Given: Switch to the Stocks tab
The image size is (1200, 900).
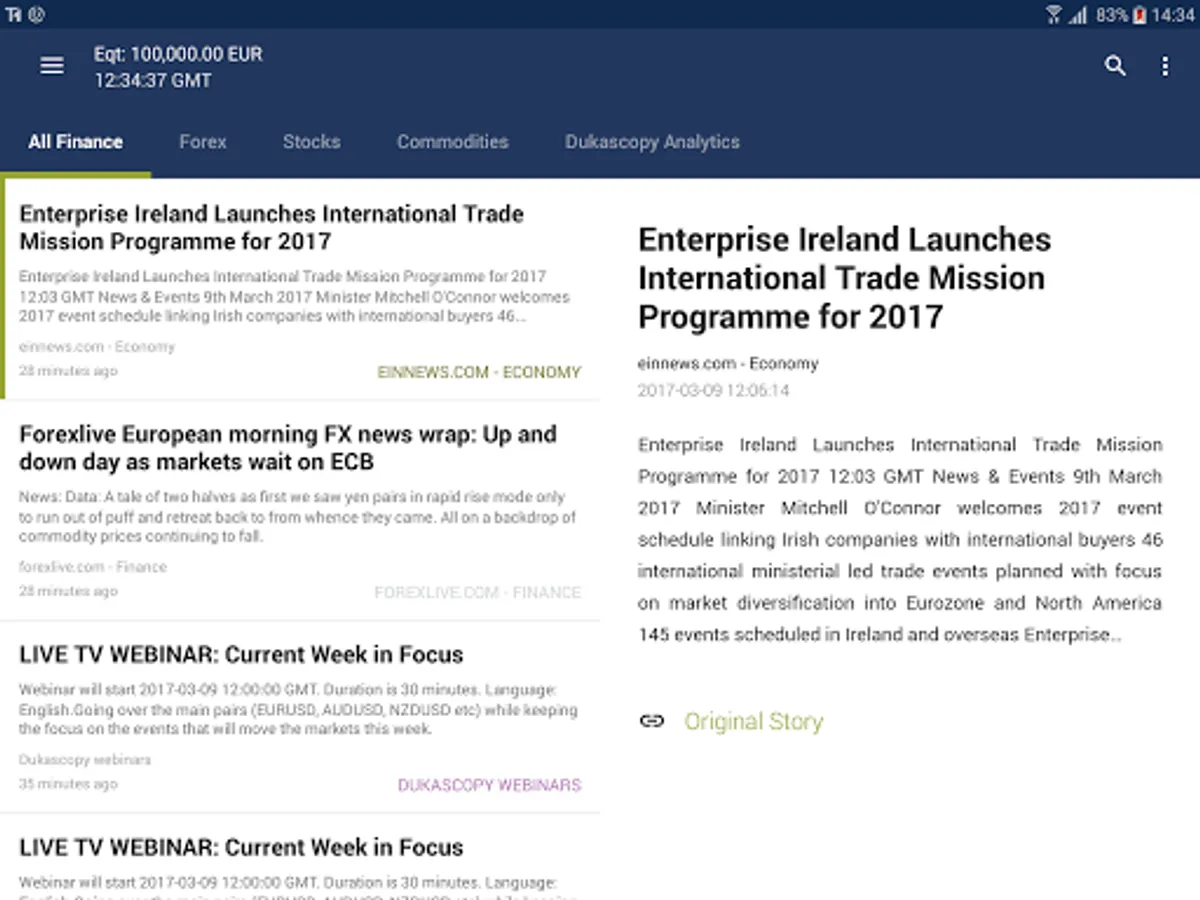Looking at the screenshot, I should click(311, 142).
